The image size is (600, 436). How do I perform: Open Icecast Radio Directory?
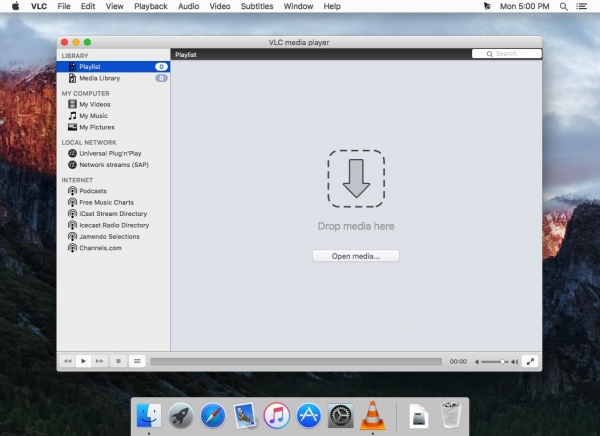click(x=113, y=225)
